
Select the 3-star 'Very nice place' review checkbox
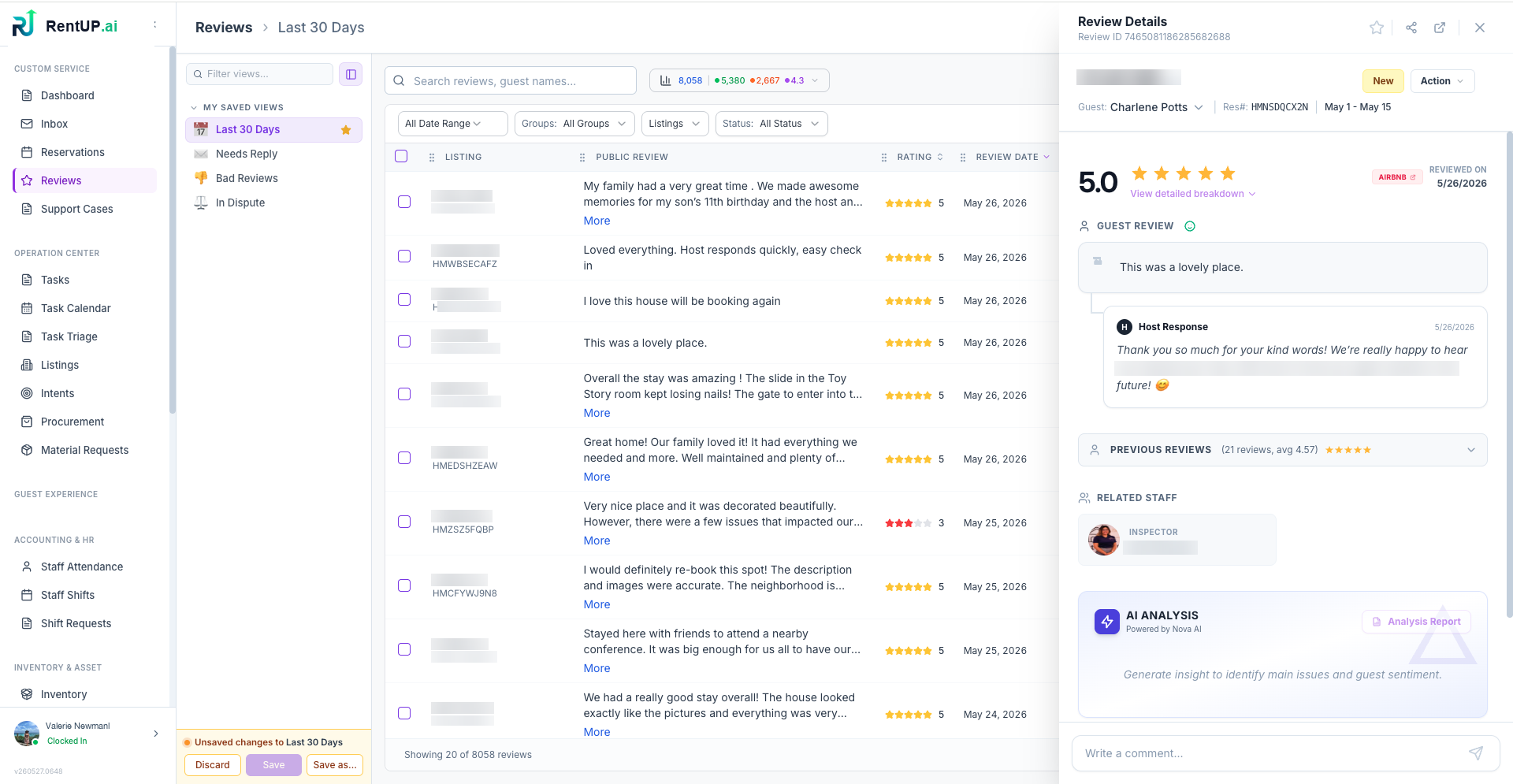click(x=404, y=522)
